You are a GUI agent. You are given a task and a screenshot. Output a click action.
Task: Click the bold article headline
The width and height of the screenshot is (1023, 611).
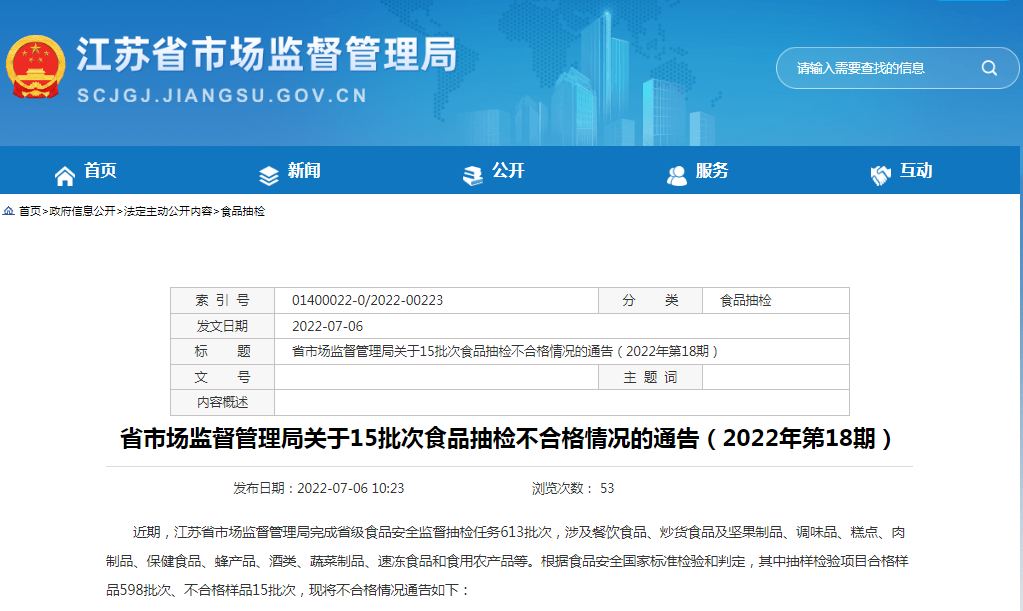click(x=506, y=438)
